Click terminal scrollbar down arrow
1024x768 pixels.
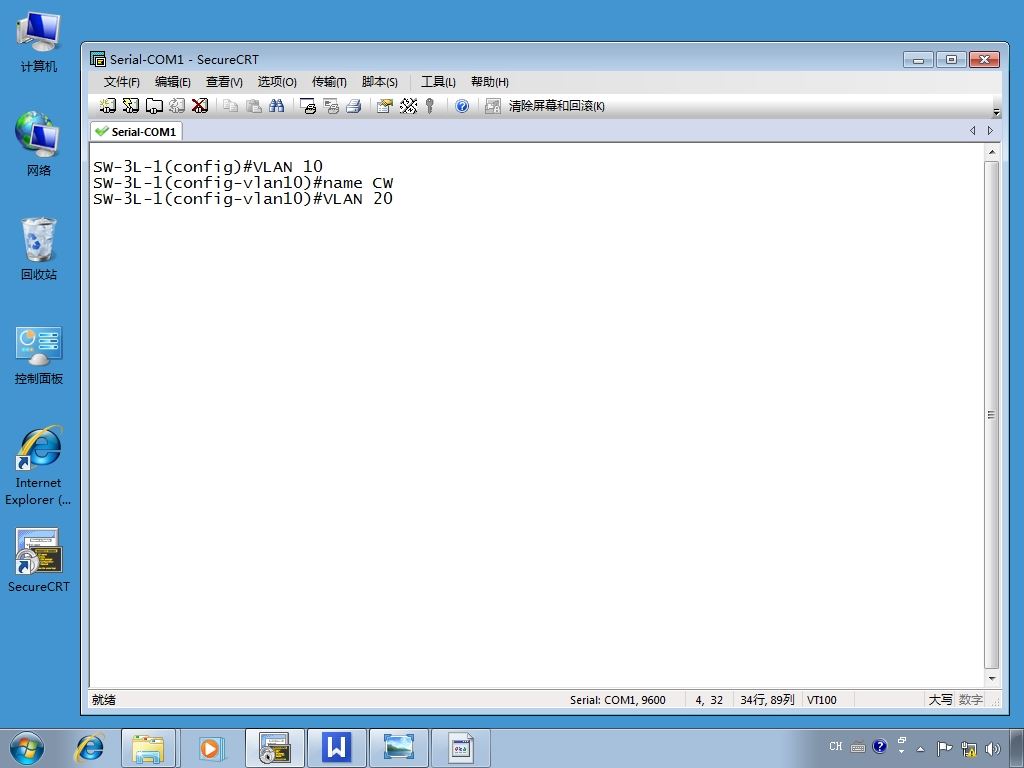point(991,679)
